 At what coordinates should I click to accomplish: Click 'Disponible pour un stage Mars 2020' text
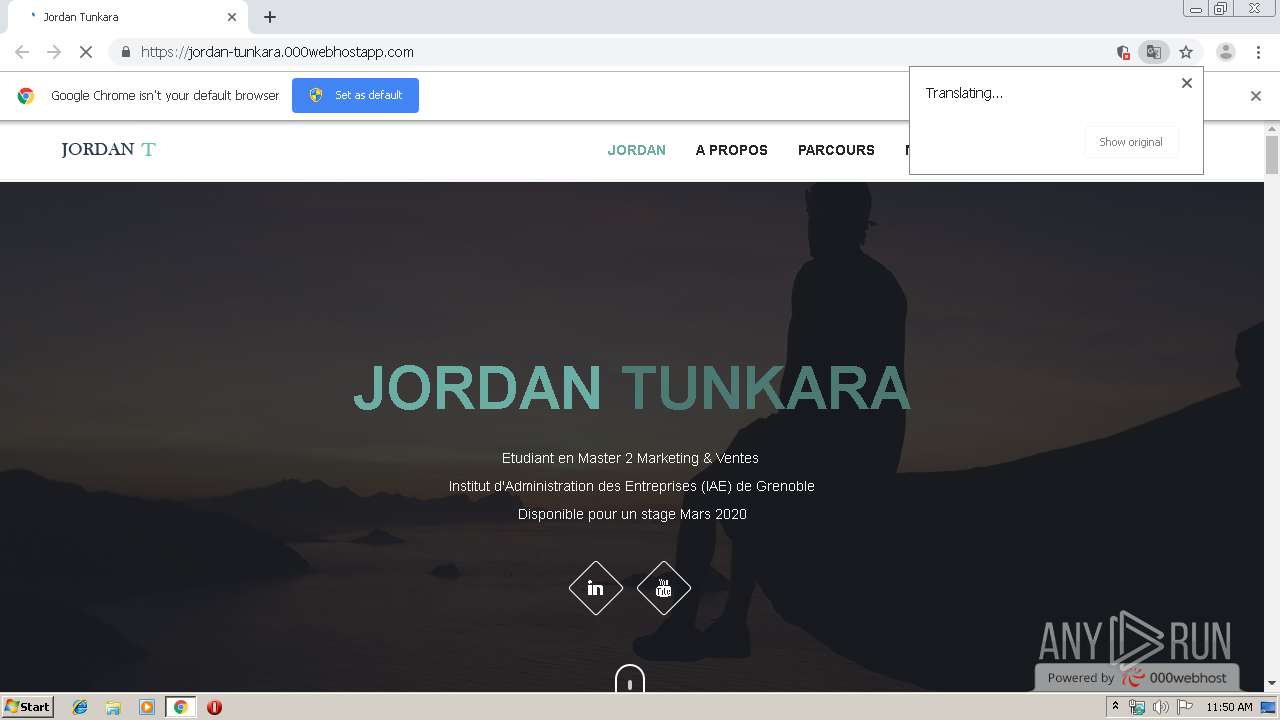pos(632,514)
